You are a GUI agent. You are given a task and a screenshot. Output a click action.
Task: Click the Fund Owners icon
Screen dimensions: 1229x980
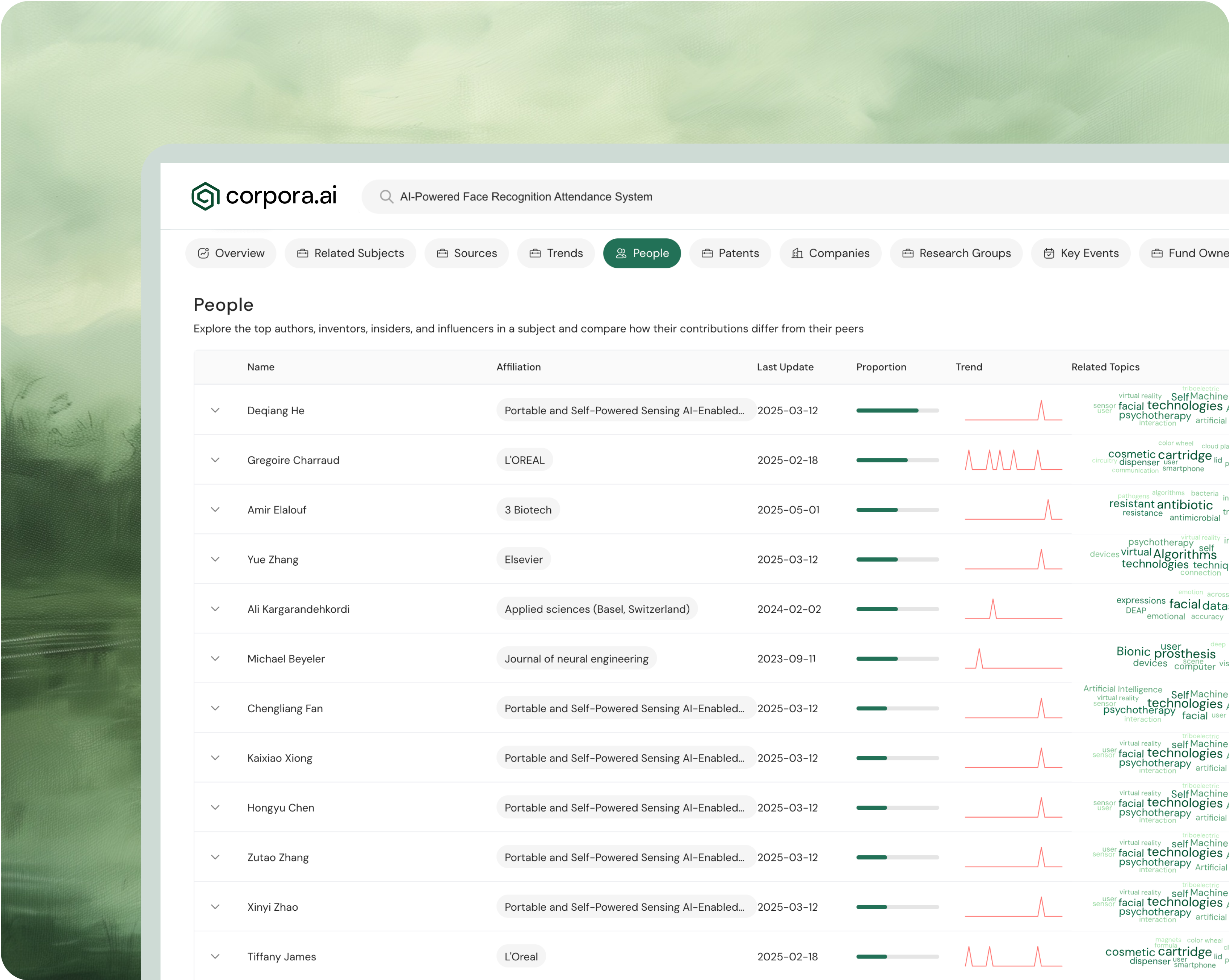1157,253
